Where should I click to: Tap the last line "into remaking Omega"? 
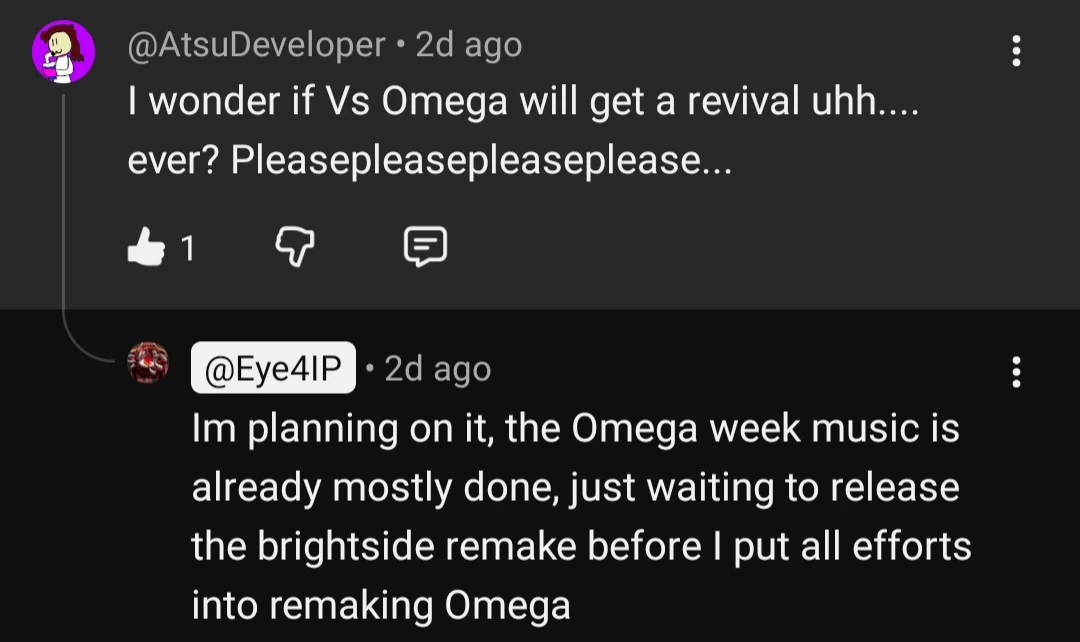click(380, 605)
